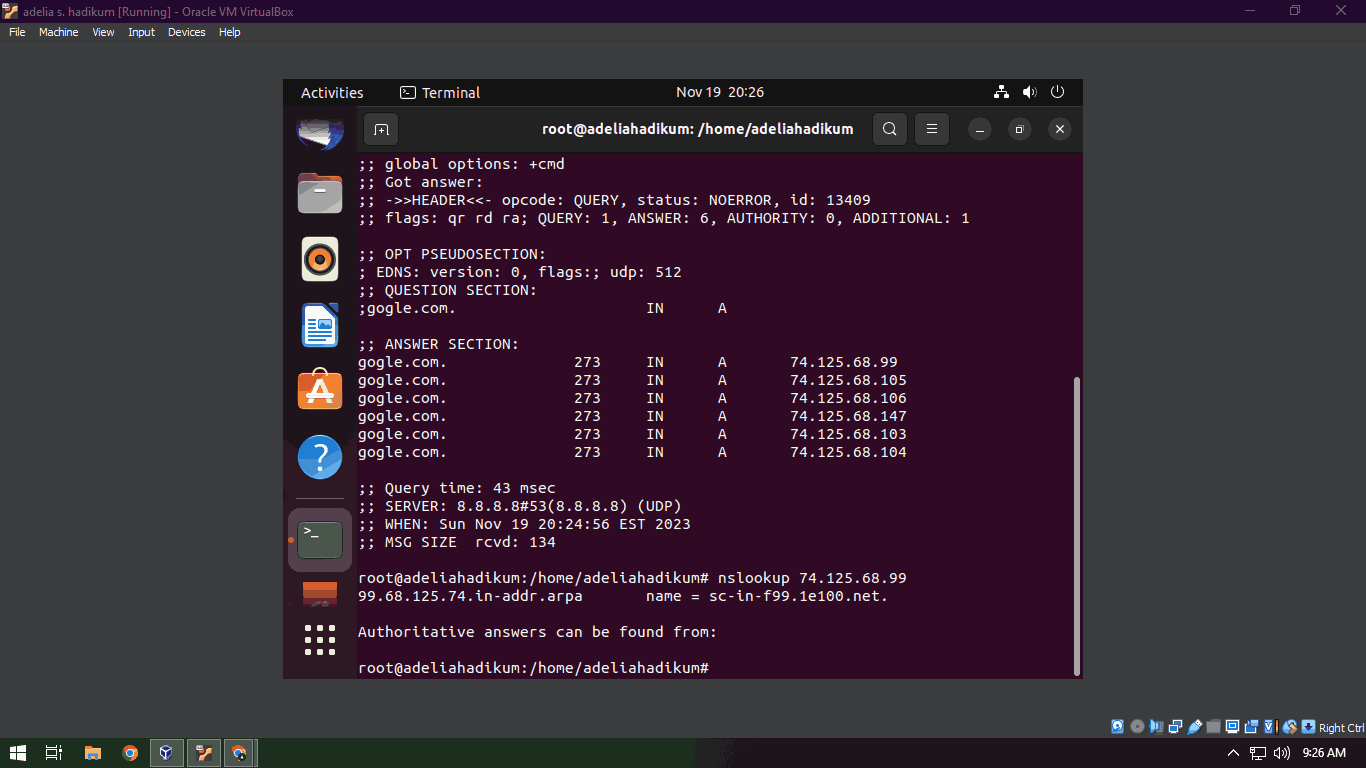Click the VirtualBox shared folders indicator

tap(1213, 727)
